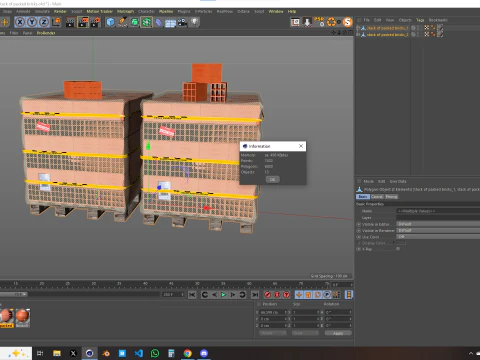Open Visible in Editor dropdown

point(438,224)
